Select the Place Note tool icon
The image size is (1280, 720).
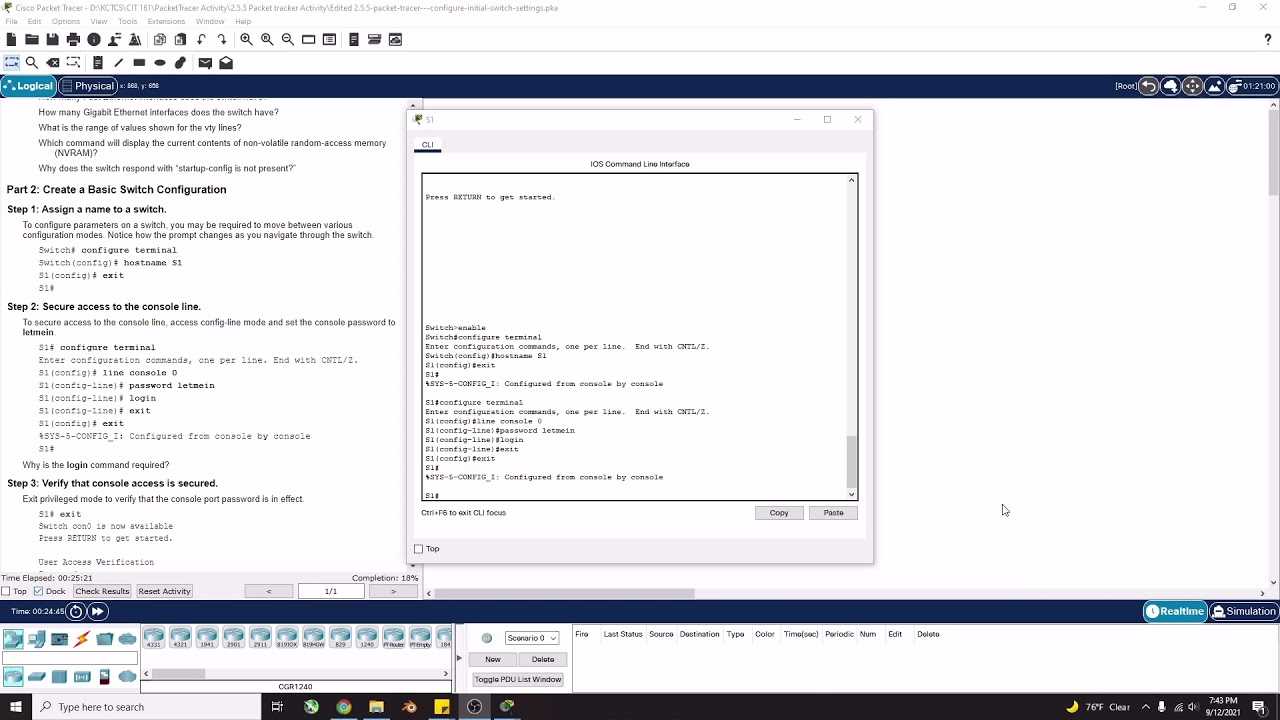click(97, 62)
